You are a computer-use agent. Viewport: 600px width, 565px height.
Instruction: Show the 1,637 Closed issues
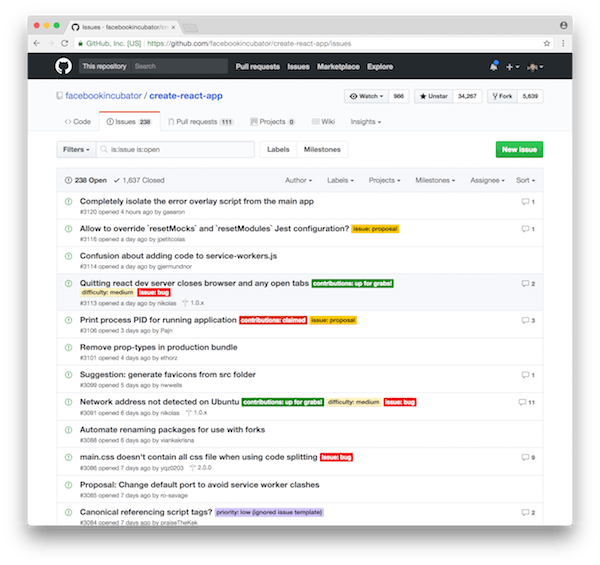click(x=139, y=181)
